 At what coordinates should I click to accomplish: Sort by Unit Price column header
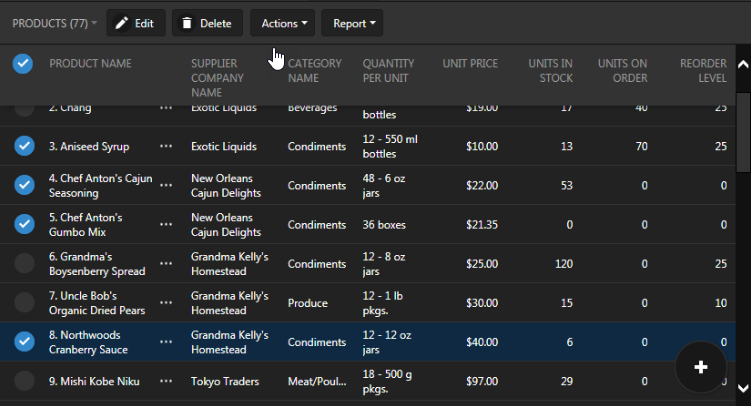(470, 64)
